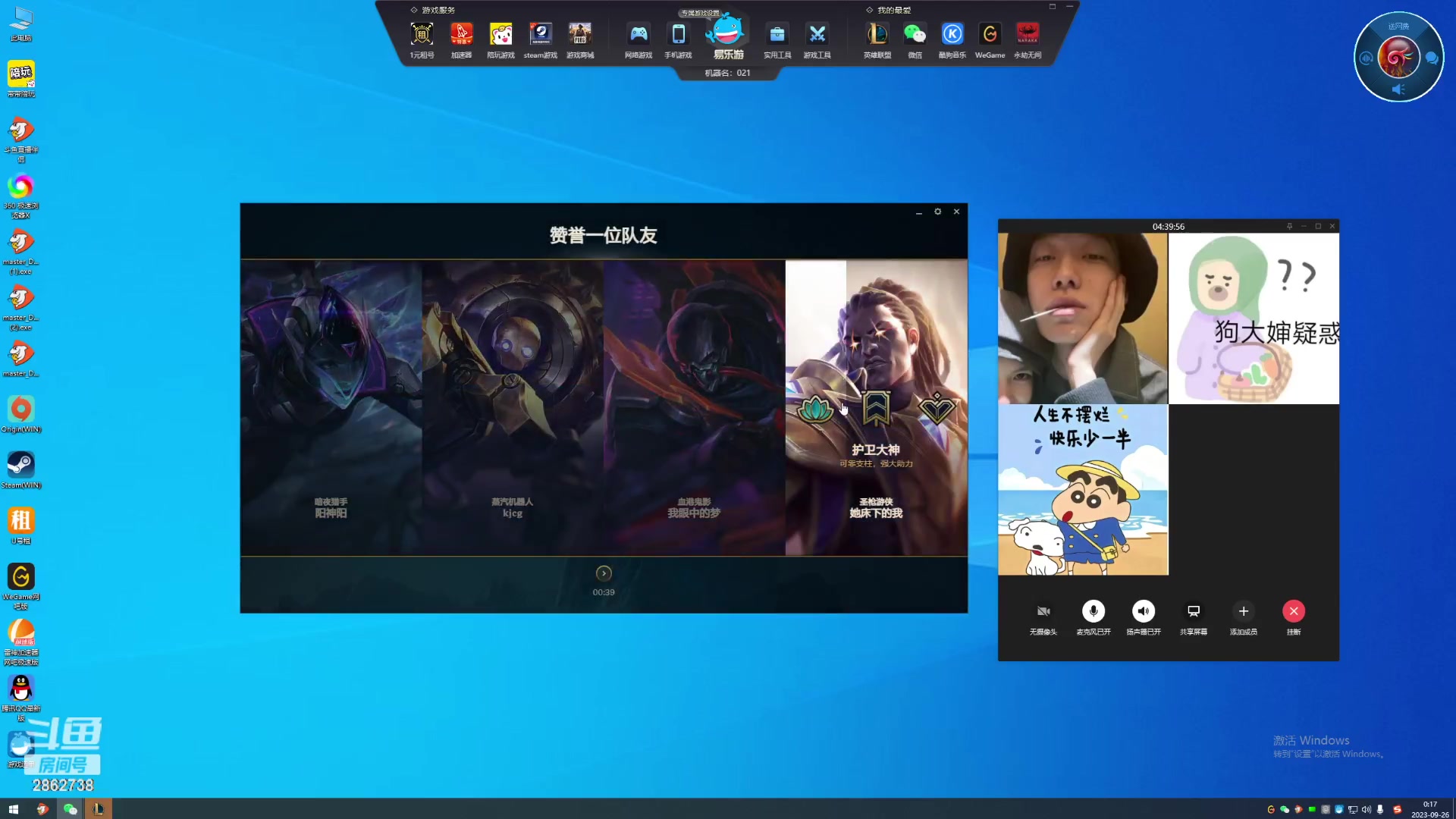Screen dimensions: 1456x819
Task: Select the 护卫大神 banner honor icon
Action: point(876,409)
